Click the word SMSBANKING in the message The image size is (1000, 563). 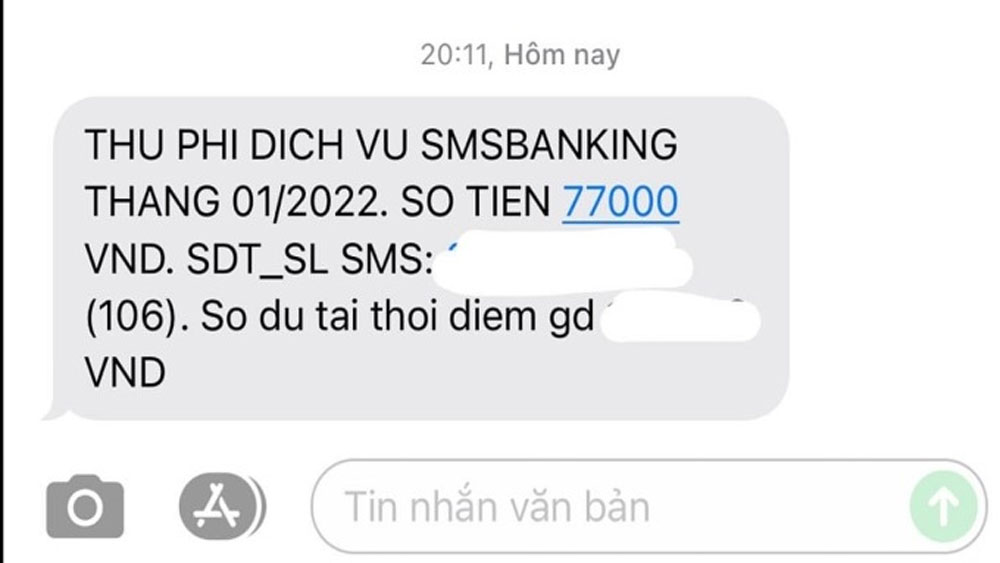(549, 145)
